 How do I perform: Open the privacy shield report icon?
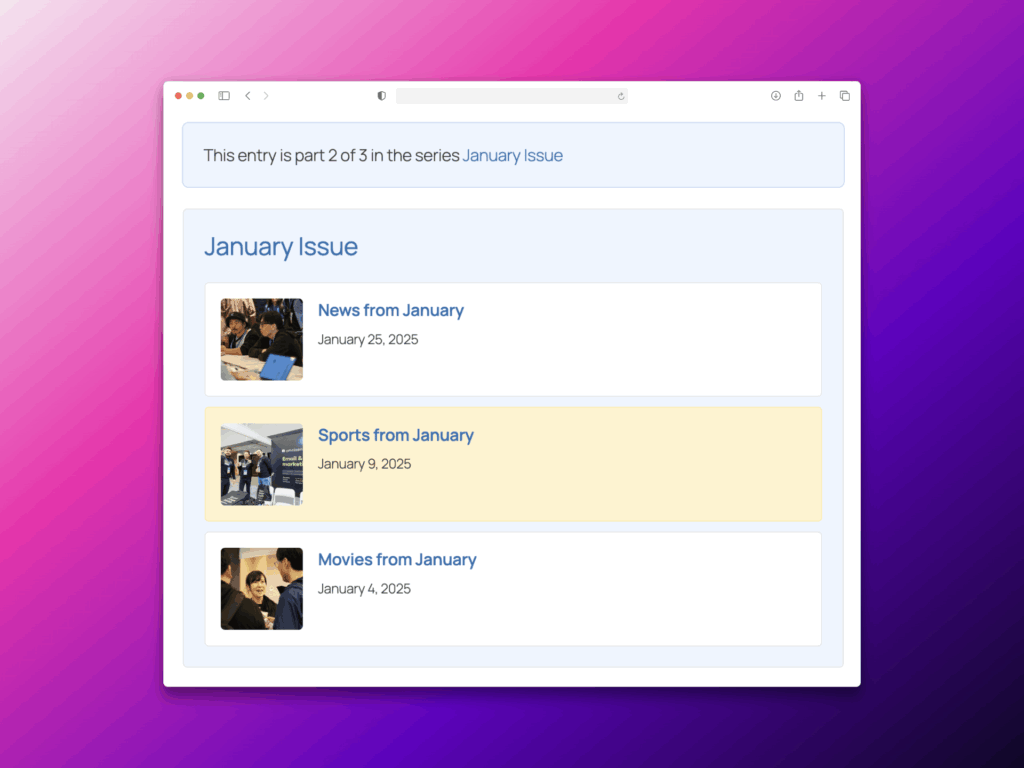381,96
